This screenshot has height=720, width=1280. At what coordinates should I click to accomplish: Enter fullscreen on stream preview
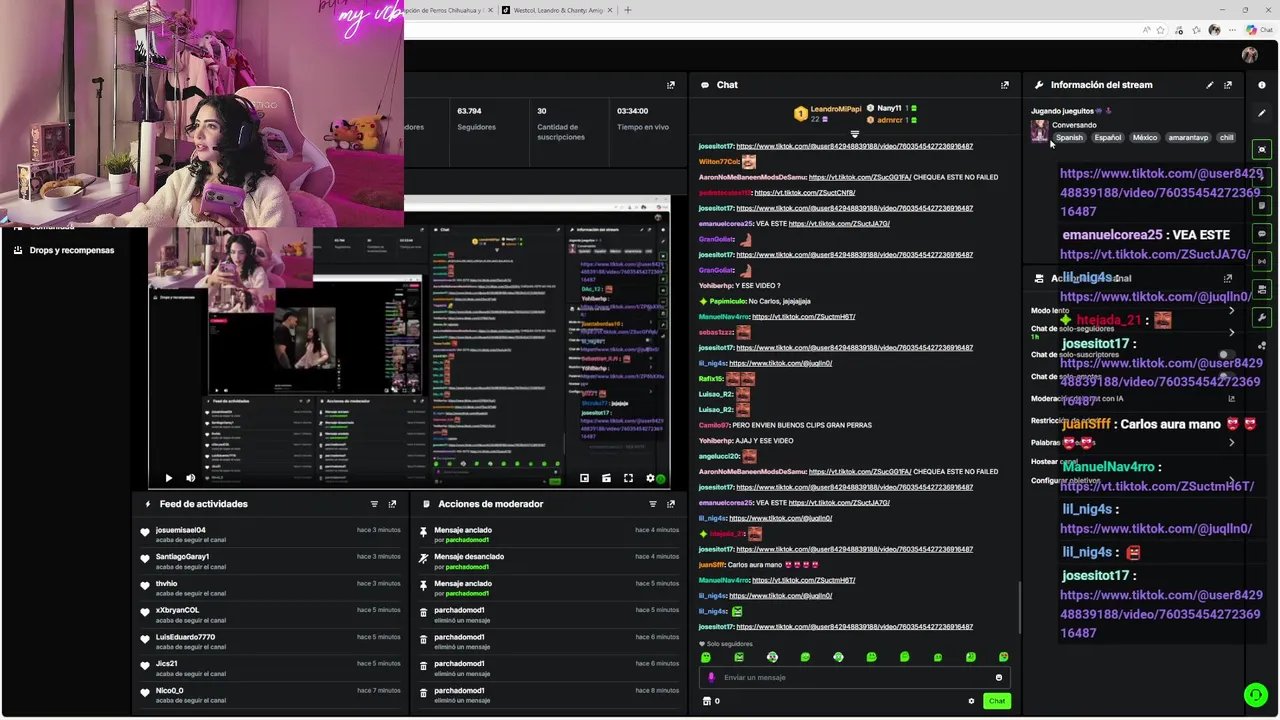coord(628,478)
